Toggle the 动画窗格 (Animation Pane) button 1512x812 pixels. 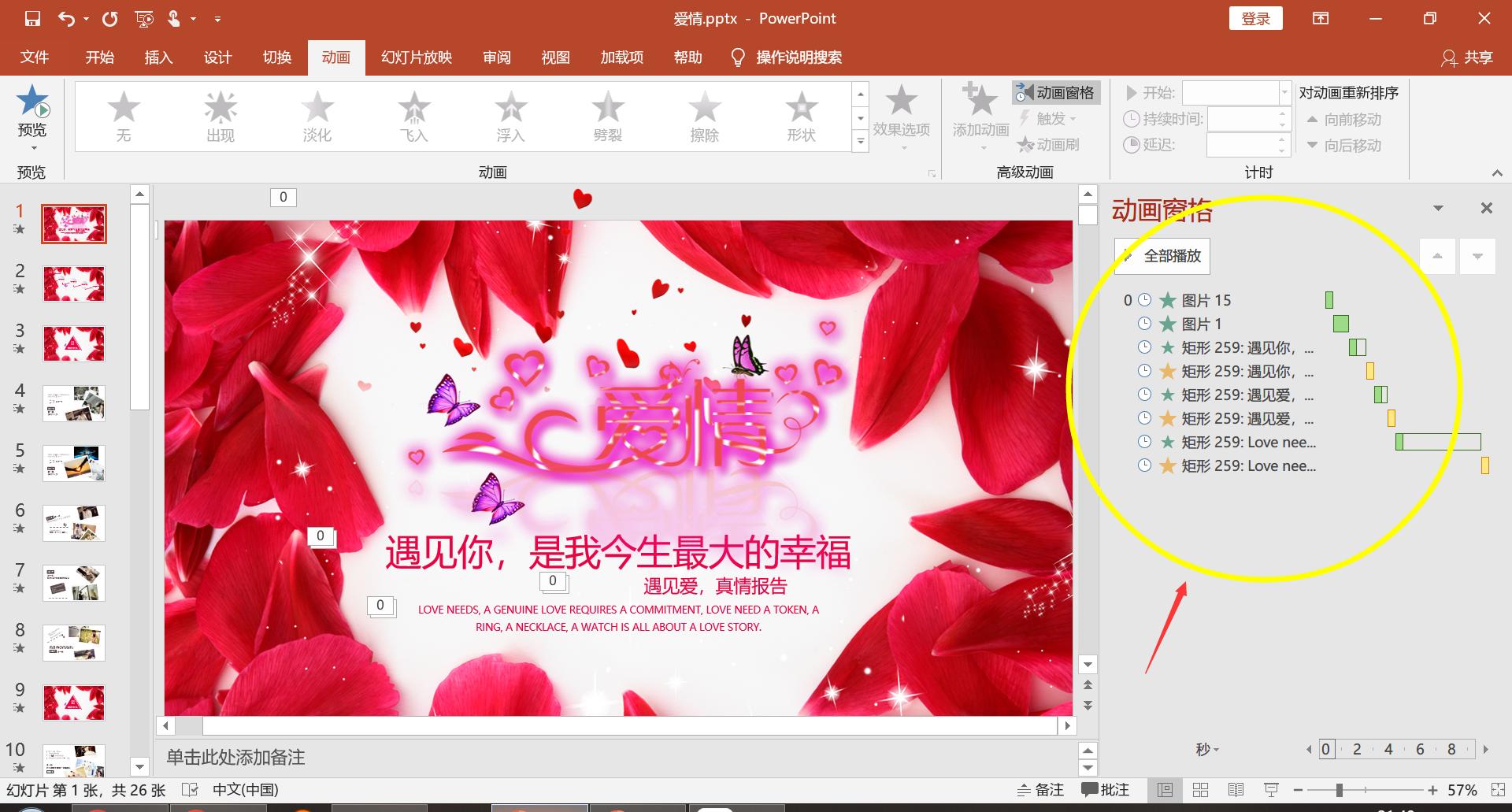(x=1056, y=92)
